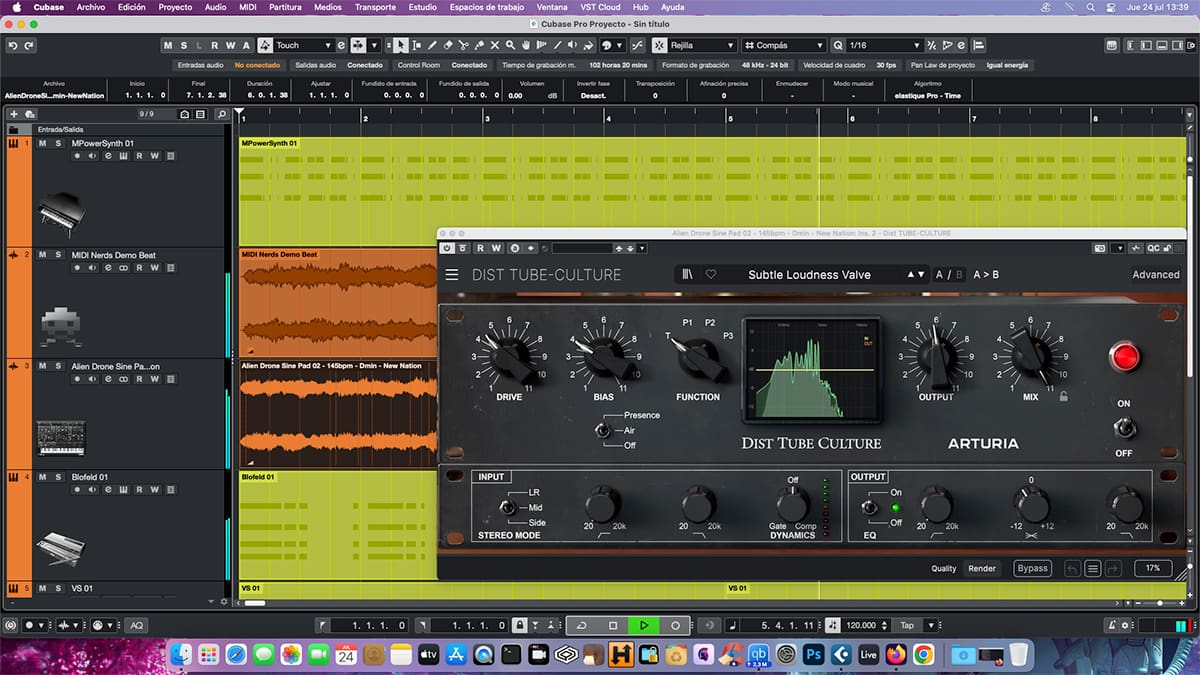Open Finder from the Dock
Image resolution: width=1200 pixels, height=675 pixels.
click(181, 654)
